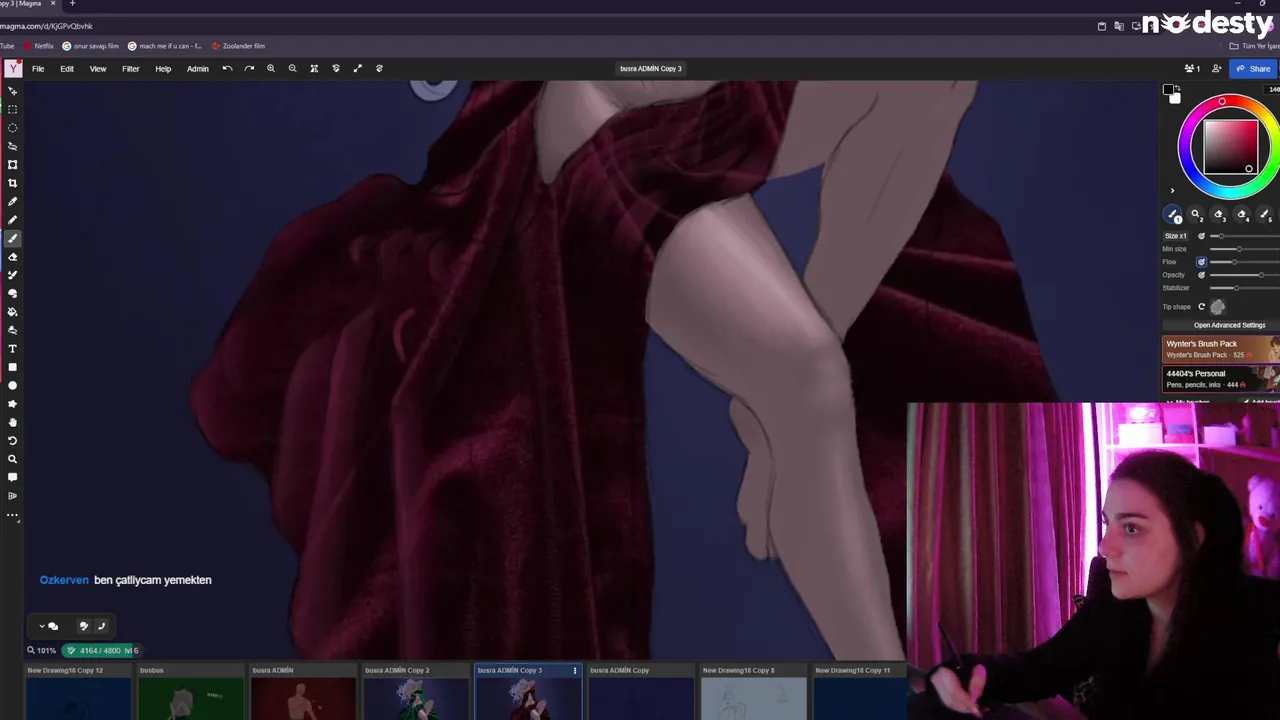Open the Admin menu
Screen dimensions: 1280x720
coord(198,69)
